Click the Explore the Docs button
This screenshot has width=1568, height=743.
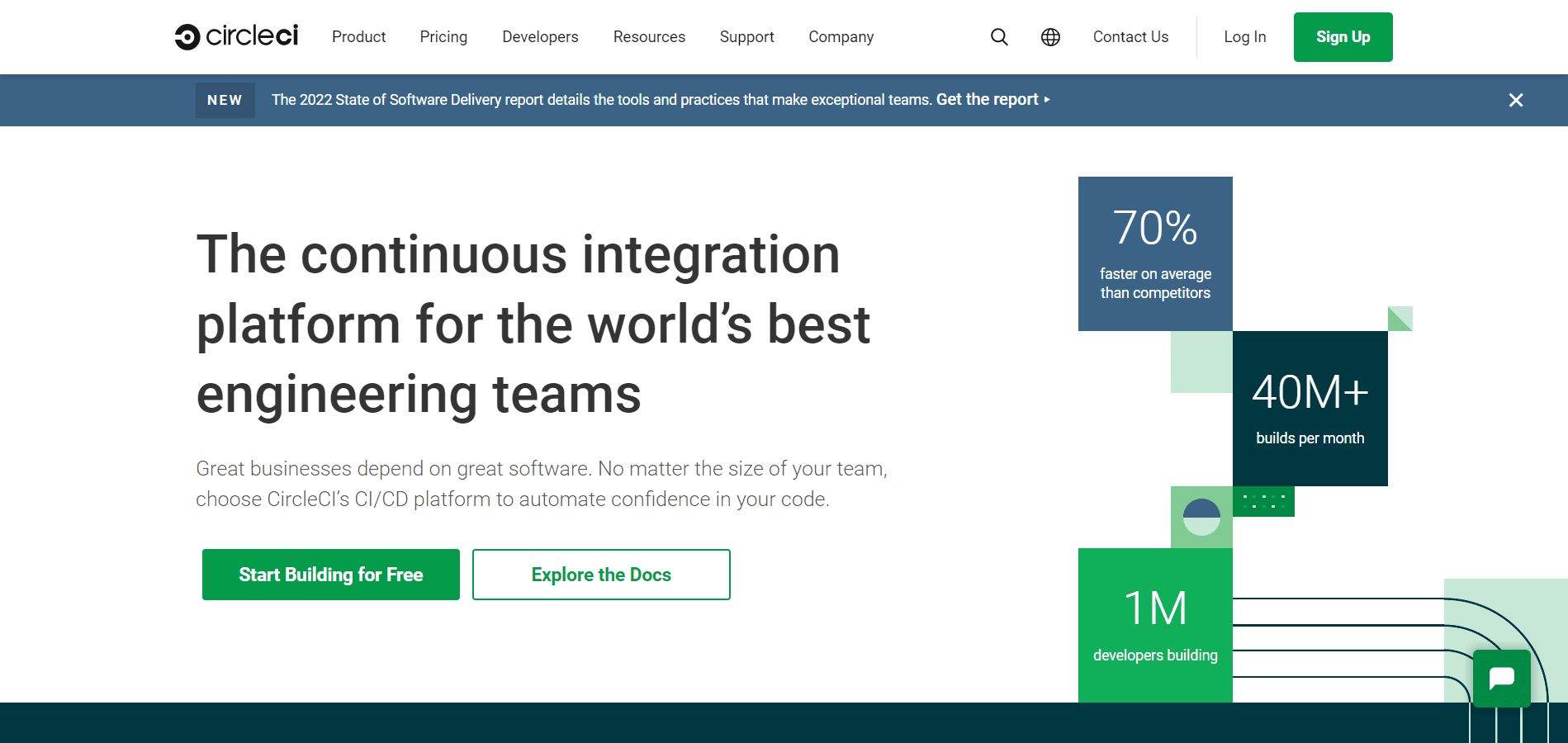[x=600, y=574]
